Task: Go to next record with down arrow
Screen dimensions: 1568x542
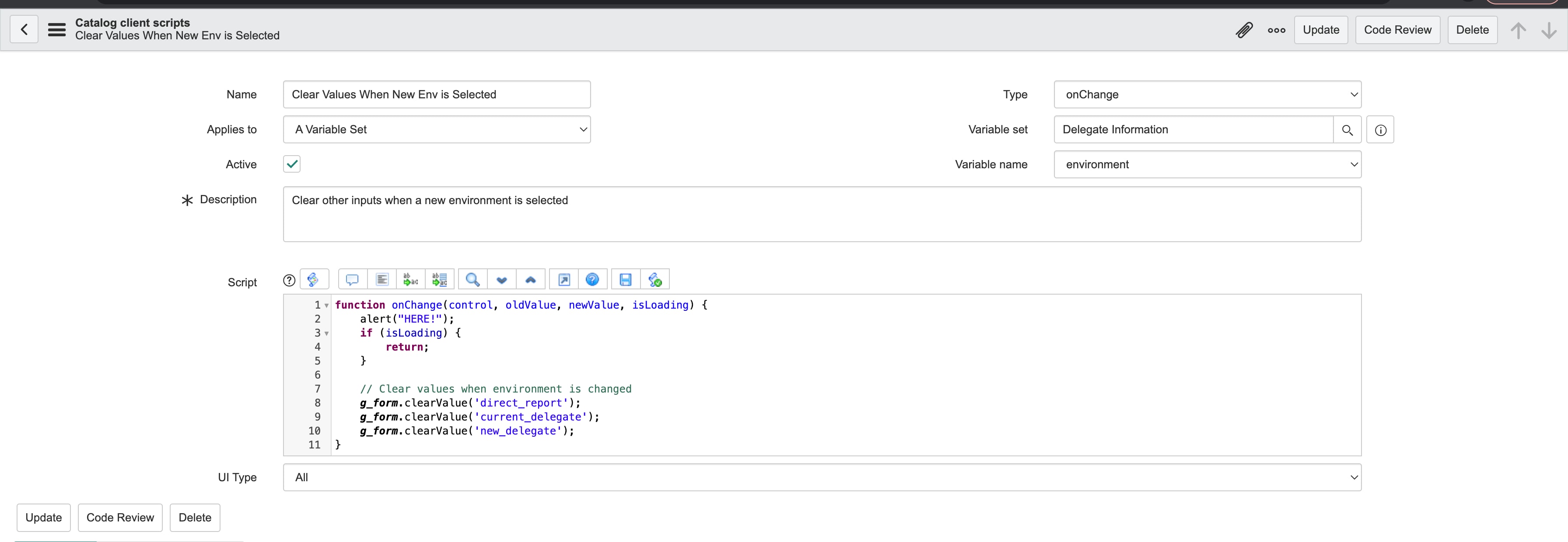Action: pyautogui.click(x=1548, y=30)
